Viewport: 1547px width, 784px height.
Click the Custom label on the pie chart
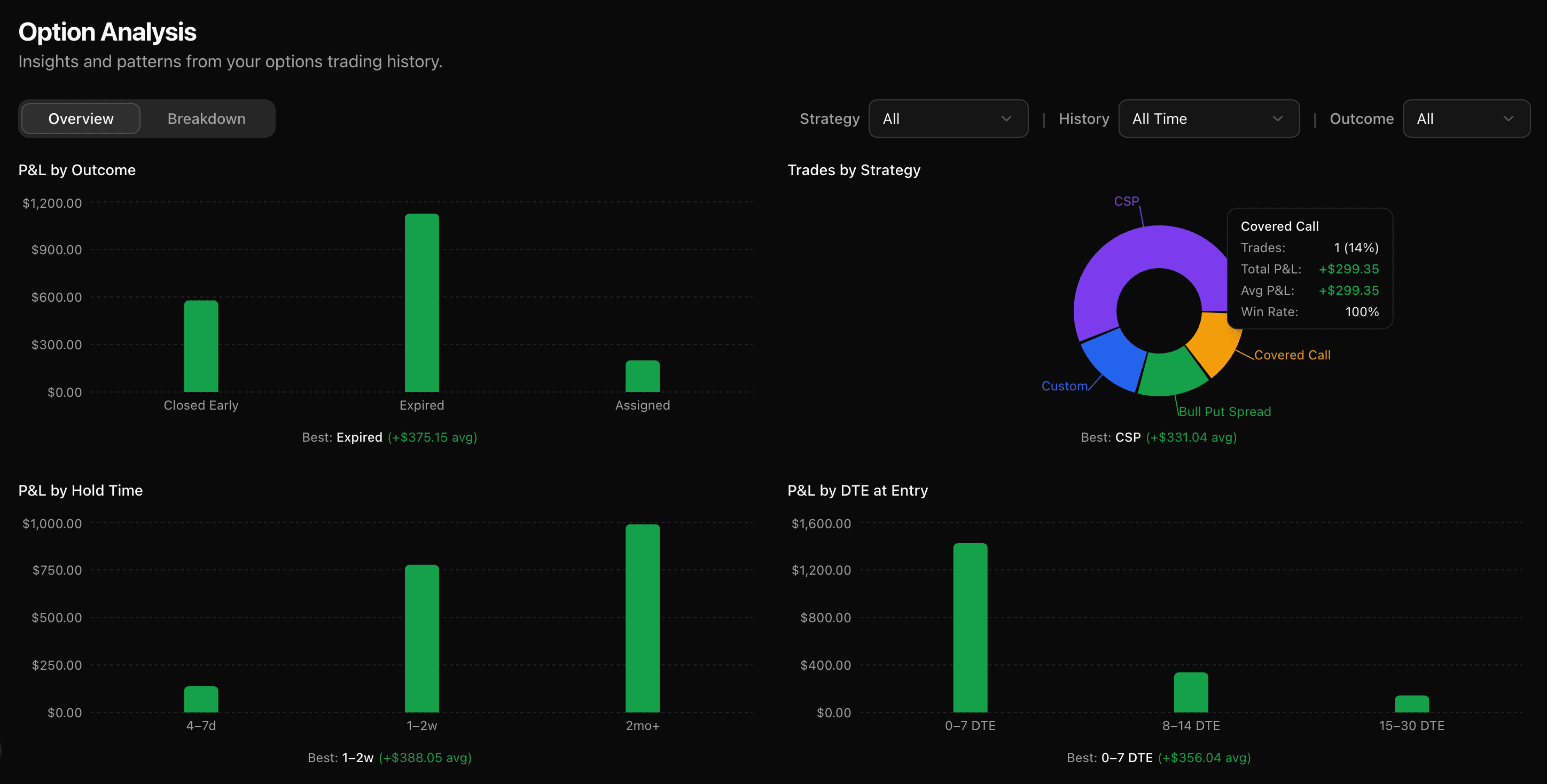tap(1065, 386)
